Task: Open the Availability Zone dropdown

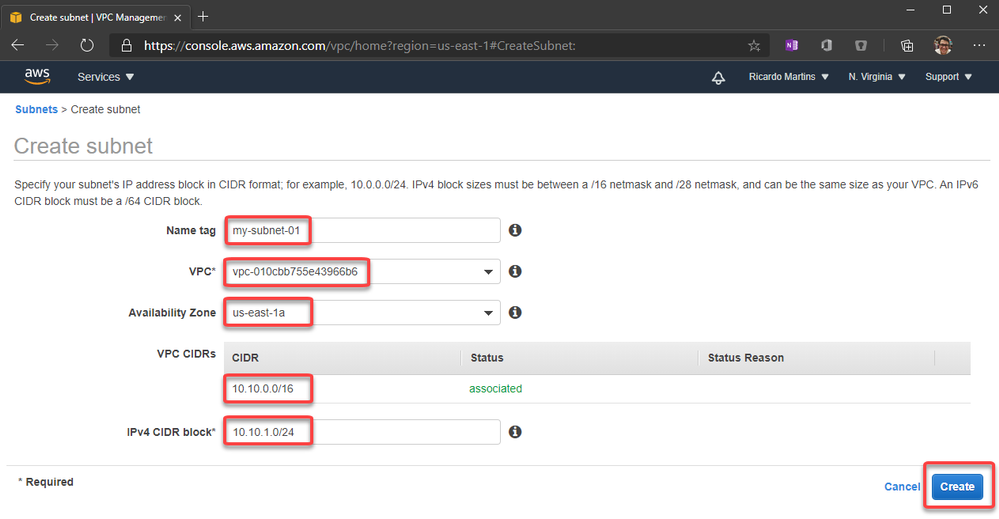Action: 362,313
